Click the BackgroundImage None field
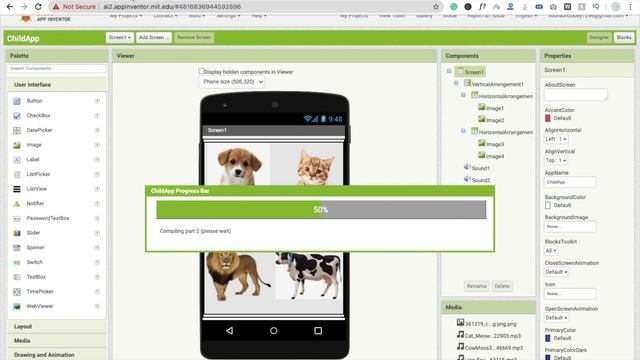Image resolution: width=640 pixels, height=360 pixels. point(570,227)
